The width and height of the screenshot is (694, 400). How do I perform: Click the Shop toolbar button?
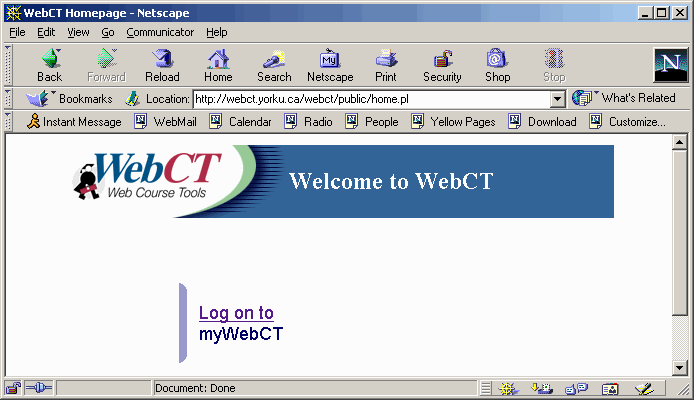pos(497,65)
